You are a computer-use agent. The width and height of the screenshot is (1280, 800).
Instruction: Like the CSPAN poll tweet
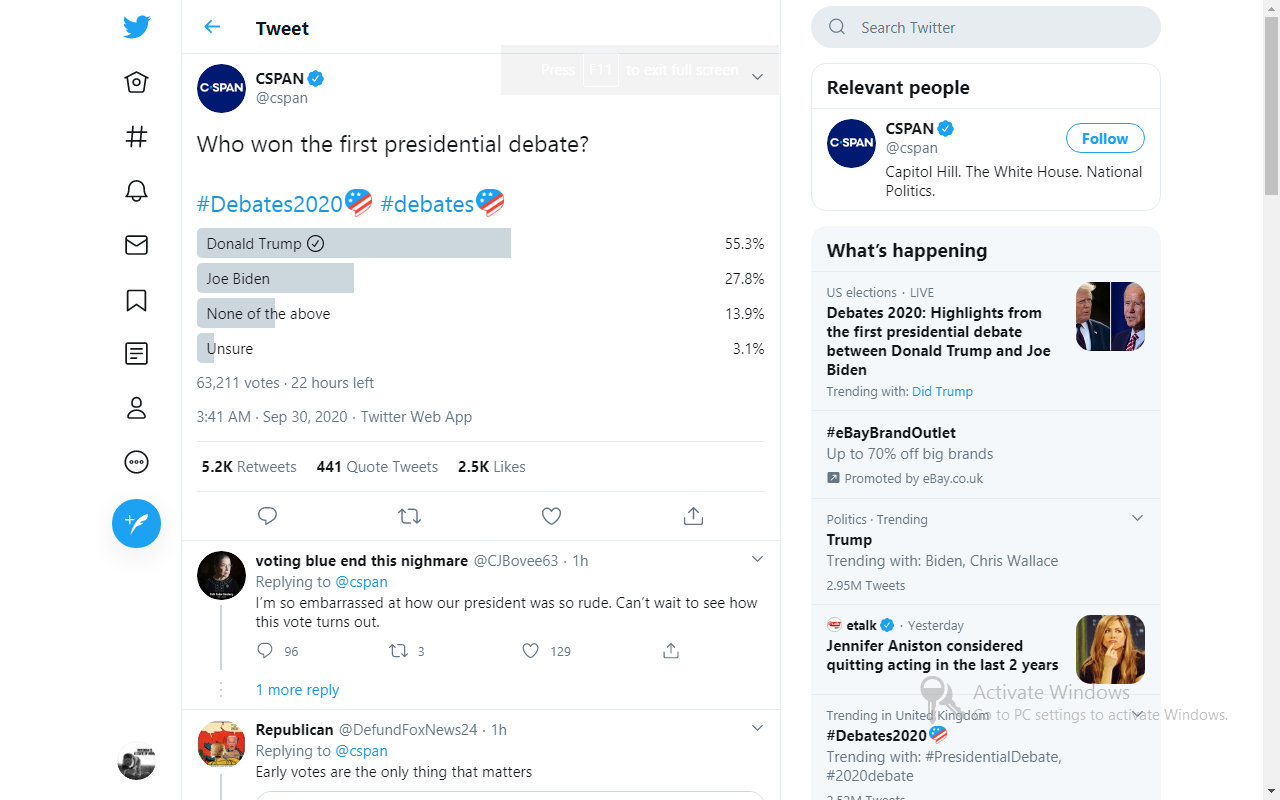pos(551,516)
